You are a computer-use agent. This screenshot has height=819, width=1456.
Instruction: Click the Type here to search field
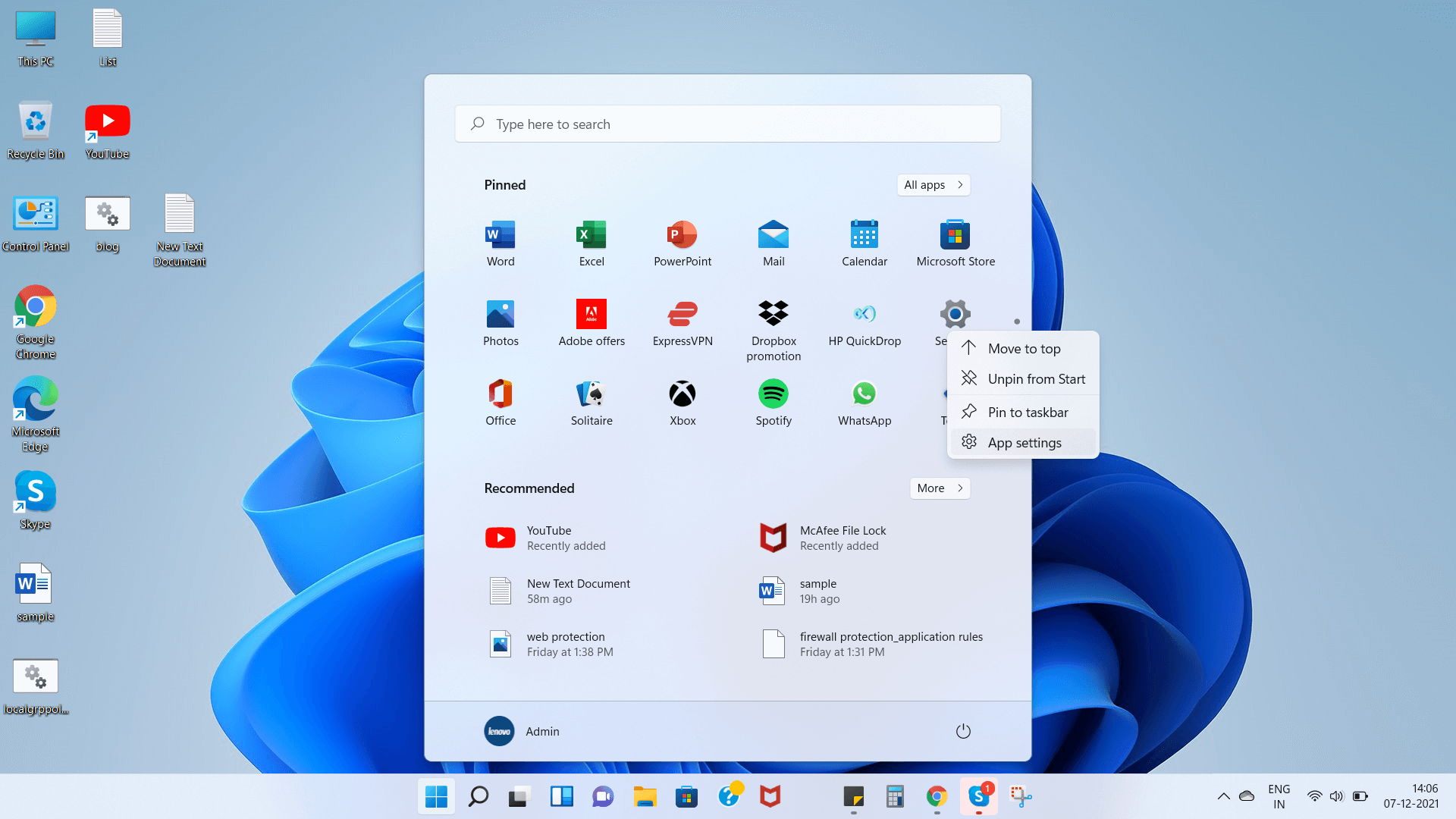click(x=727, y=124)
